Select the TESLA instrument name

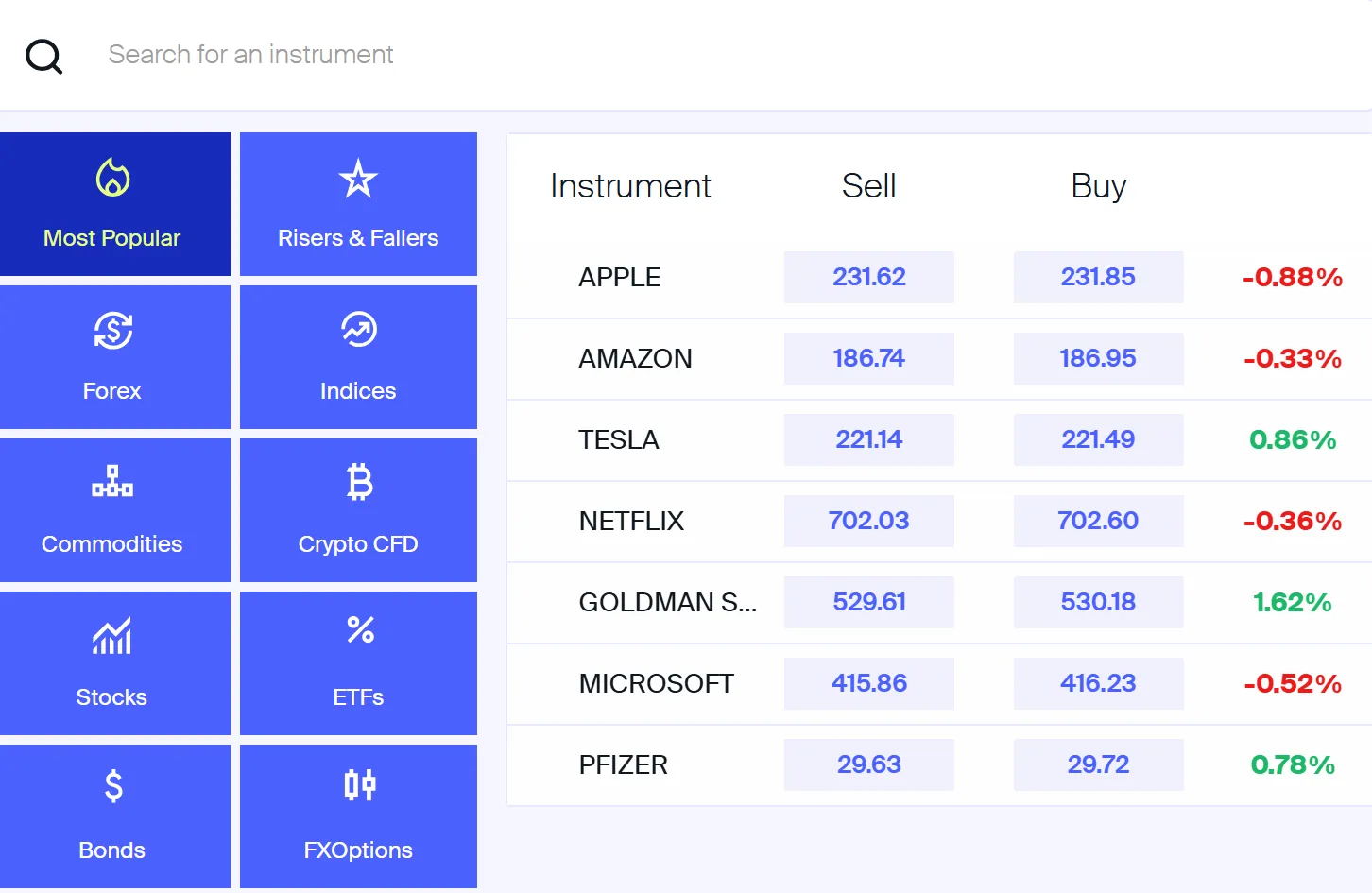point(619,440)
